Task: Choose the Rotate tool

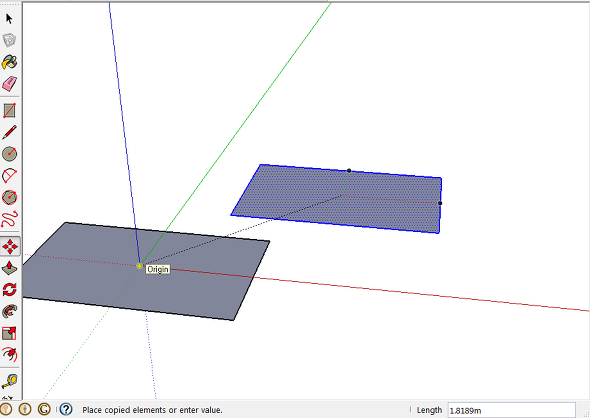Action: [x=9, y=289]
